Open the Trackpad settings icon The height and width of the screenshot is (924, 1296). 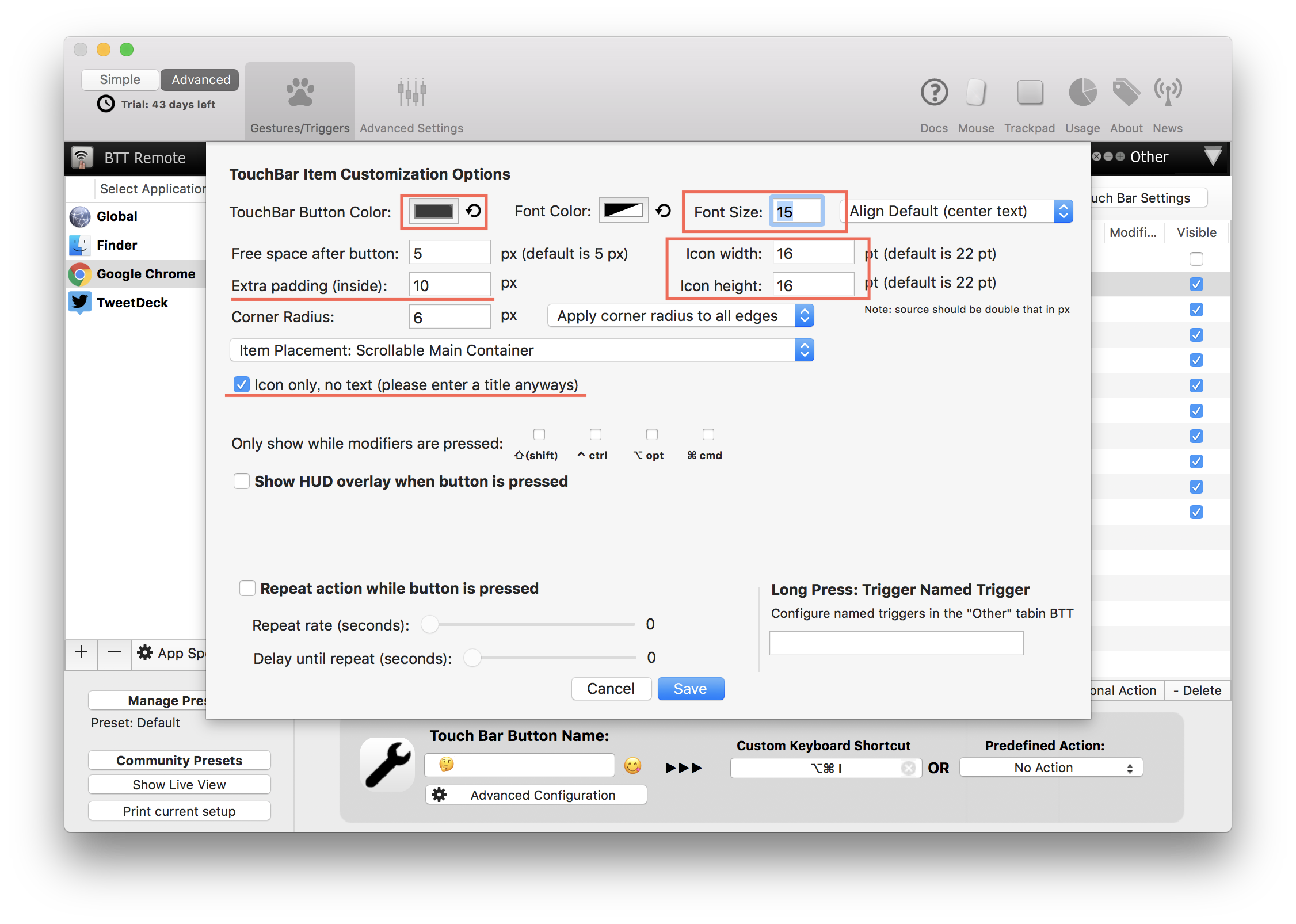tap(1030, 93)
